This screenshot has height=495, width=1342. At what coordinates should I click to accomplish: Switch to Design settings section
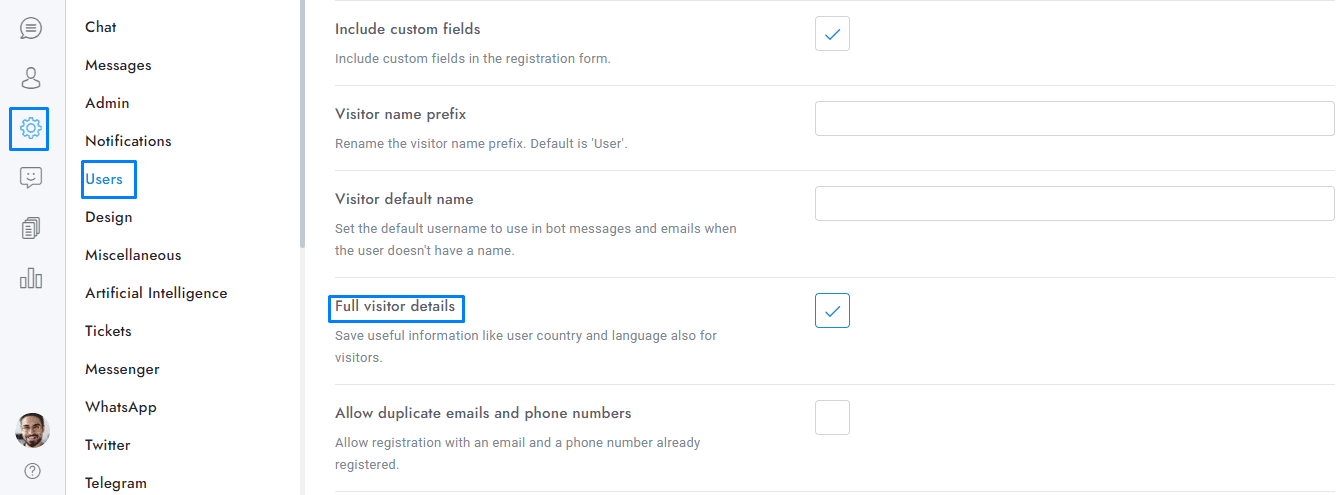(108, 217)
